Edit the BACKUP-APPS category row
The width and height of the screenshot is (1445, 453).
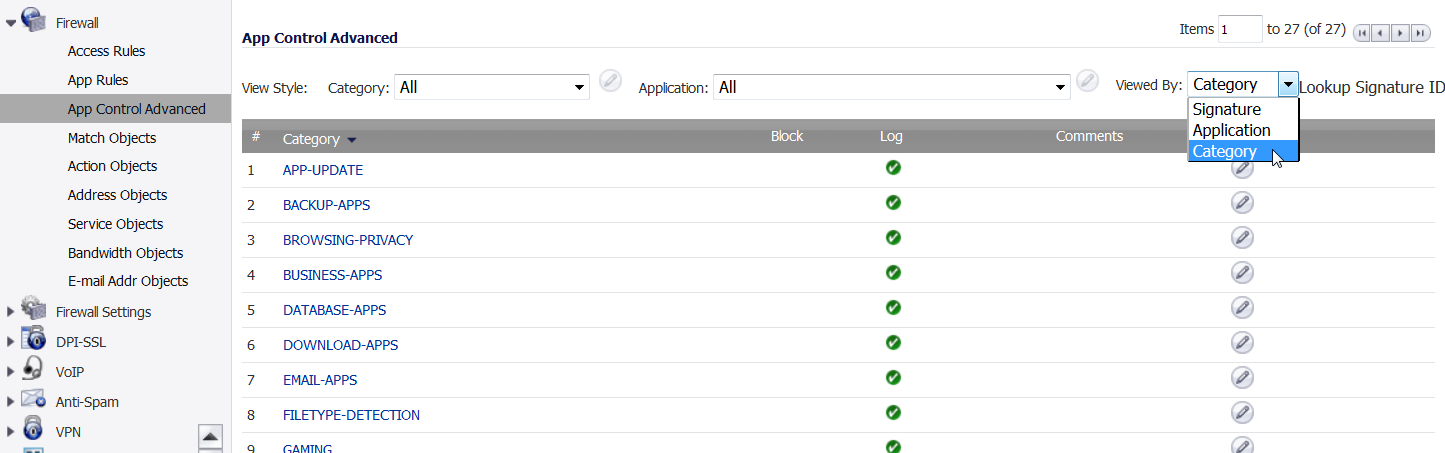(1242, 204)
